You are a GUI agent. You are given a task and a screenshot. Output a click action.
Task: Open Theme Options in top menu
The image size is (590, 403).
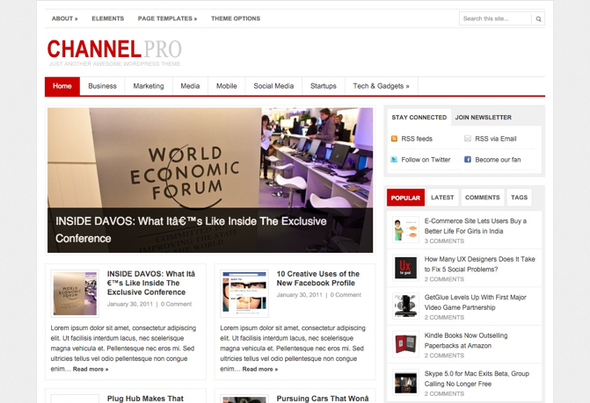(236, 18)
